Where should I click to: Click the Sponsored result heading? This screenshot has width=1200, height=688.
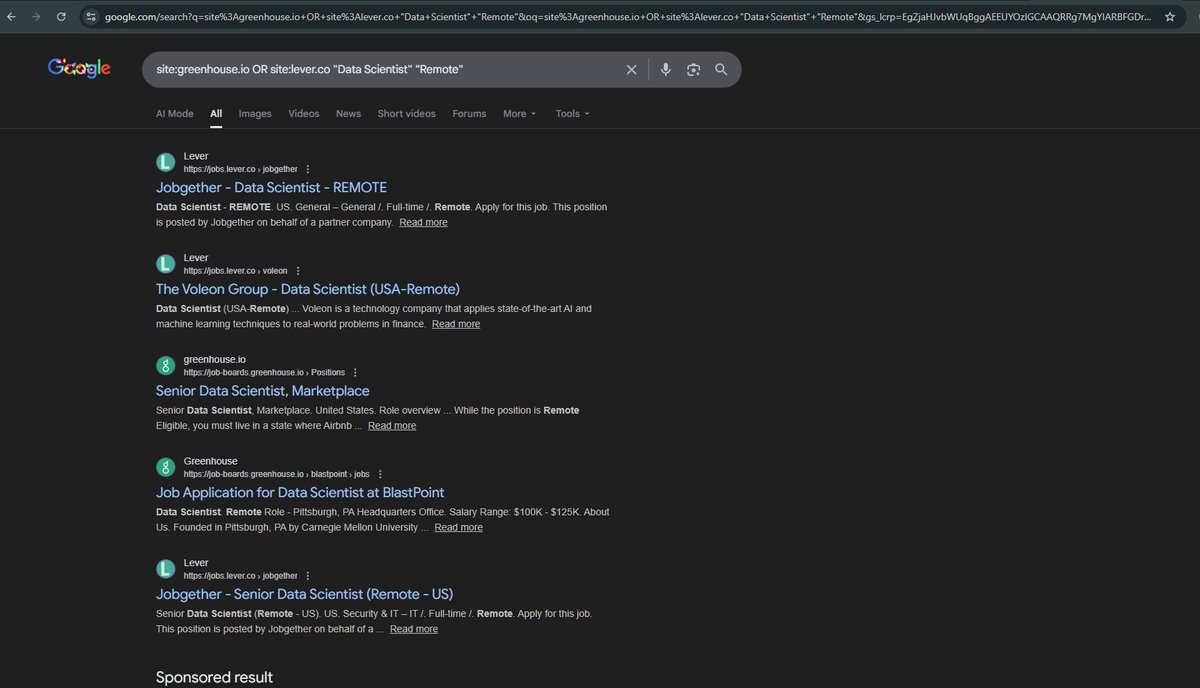(214, 677)
